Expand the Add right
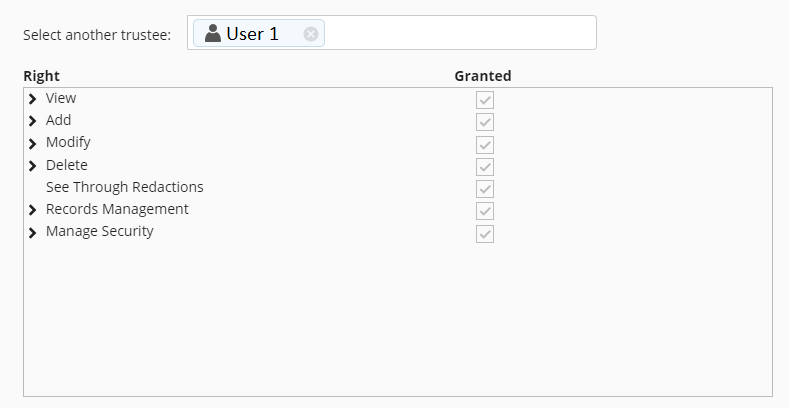789x408 pixels. (33, 121)
